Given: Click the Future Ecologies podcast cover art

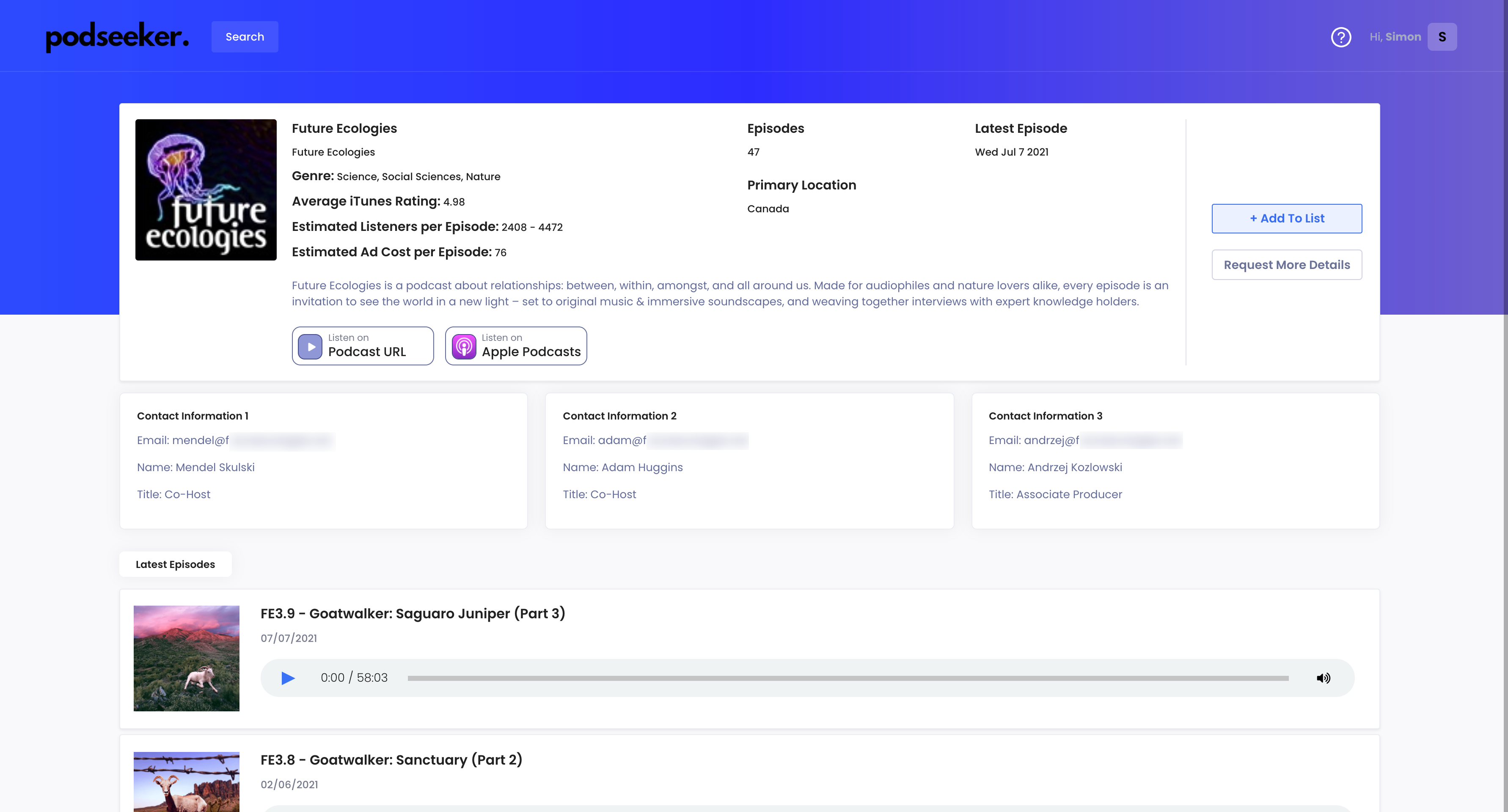Looking at the screenshot, I should 206,189.
